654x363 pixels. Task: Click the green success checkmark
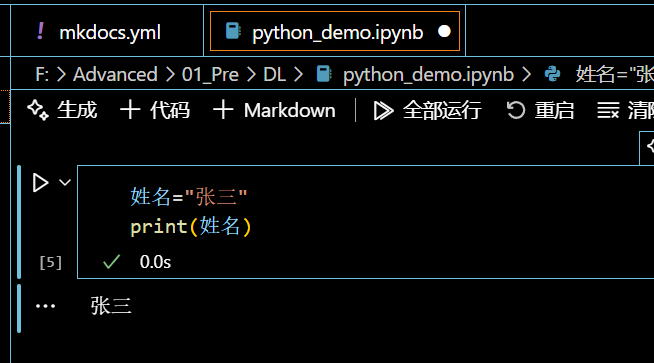point(111,262)
